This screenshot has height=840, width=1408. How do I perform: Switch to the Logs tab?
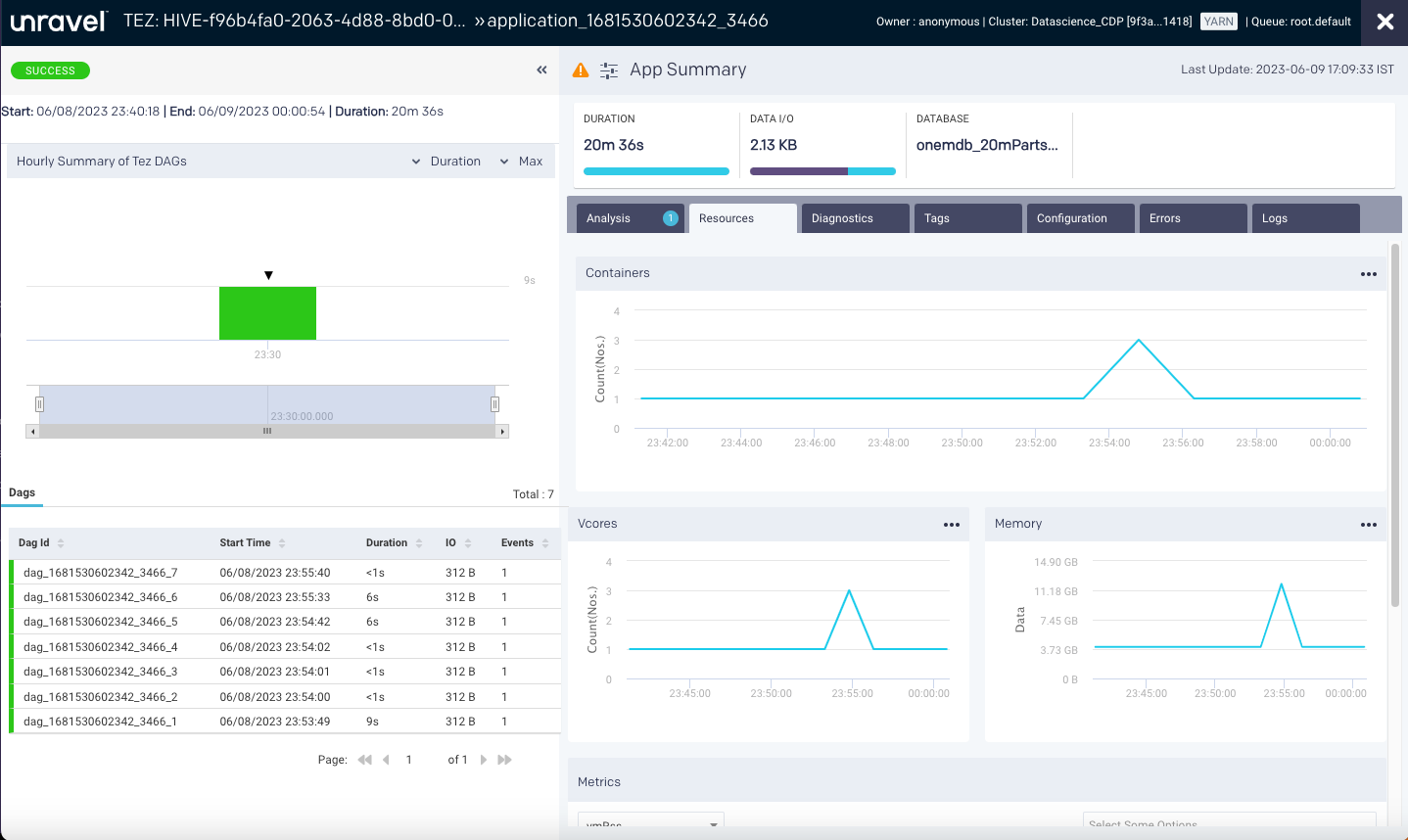1306,218
